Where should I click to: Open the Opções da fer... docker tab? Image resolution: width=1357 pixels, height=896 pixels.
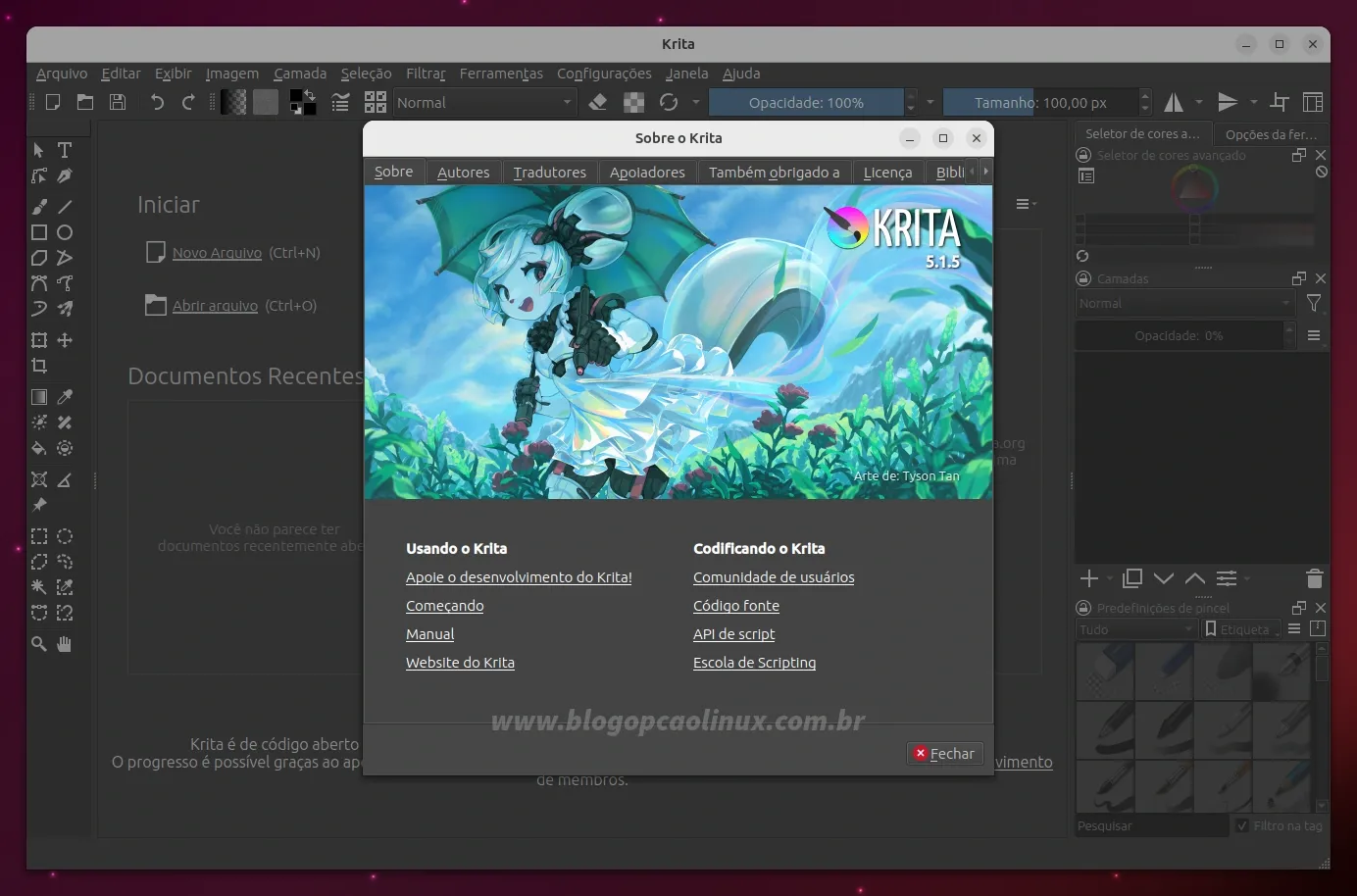pyautogui.click(x=1272, y=134)
